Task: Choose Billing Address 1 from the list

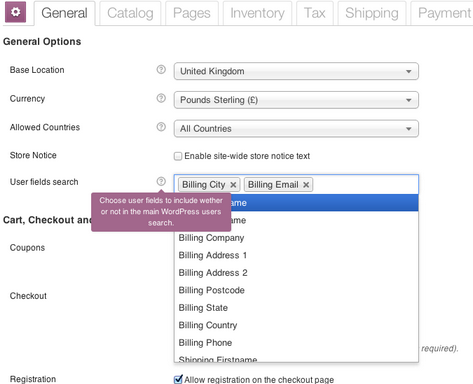Action: pos(296,255)
